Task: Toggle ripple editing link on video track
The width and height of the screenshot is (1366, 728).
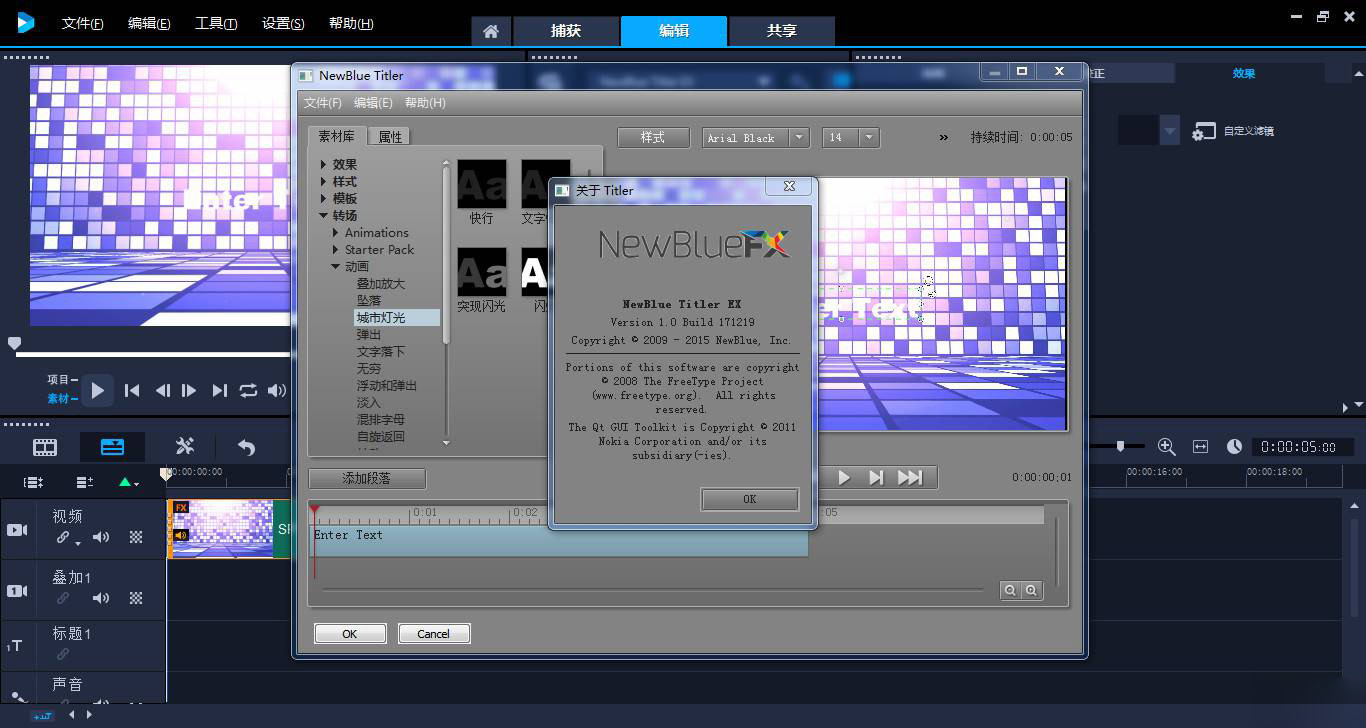Action: (x=63, y=538)
